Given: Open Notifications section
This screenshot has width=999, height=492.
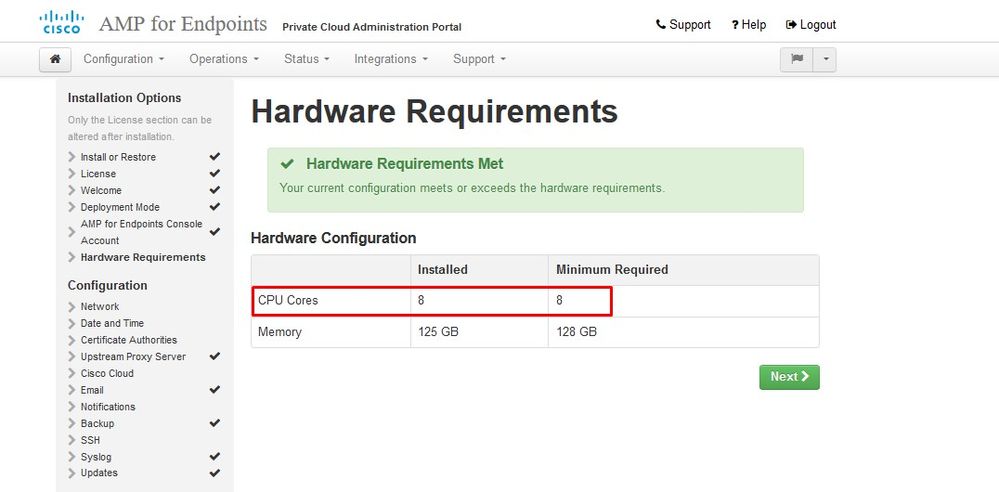Looking at the screenshot, I should tap(108, 407).
